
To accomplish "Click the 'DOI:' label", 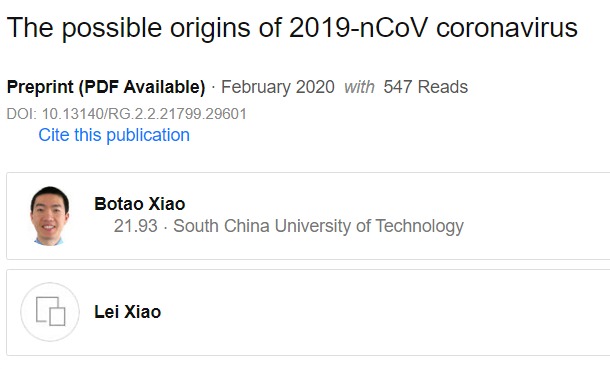I will click(22, 114).
